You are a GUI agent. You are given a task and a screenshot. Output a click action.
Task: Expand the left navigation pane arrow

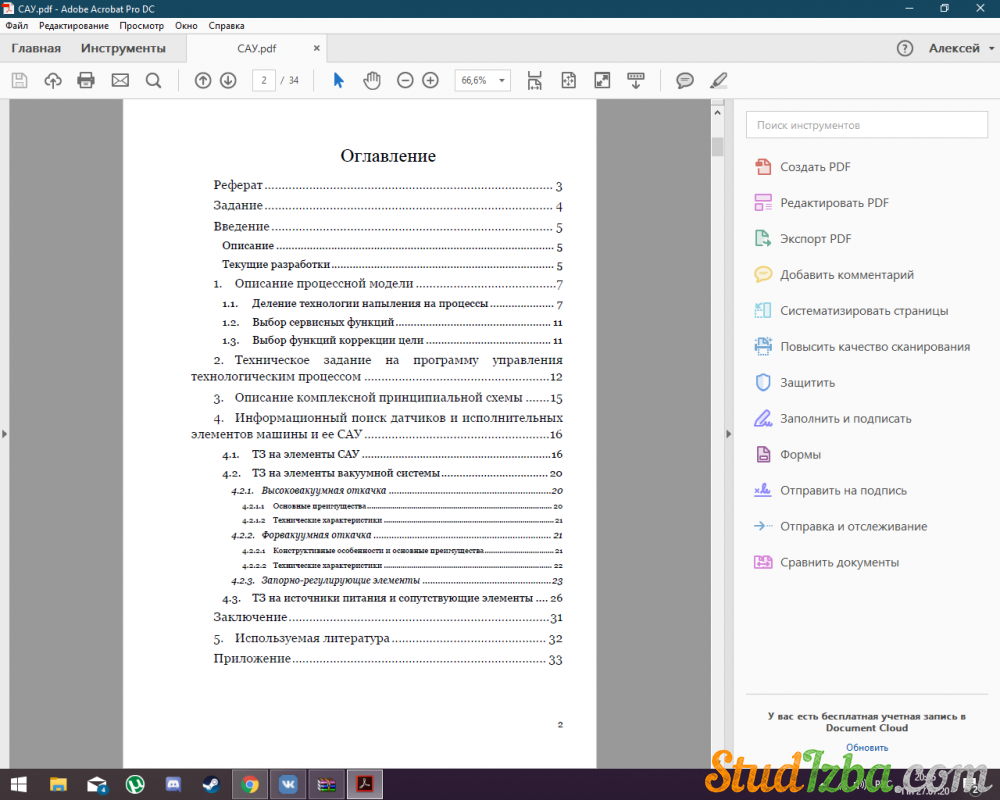click(x=4, y=434)
